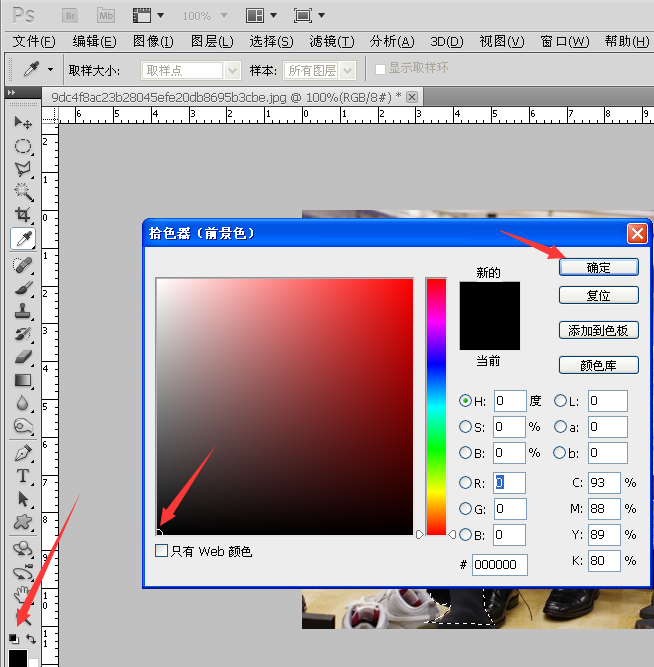Select the Gradient tool

23,380
